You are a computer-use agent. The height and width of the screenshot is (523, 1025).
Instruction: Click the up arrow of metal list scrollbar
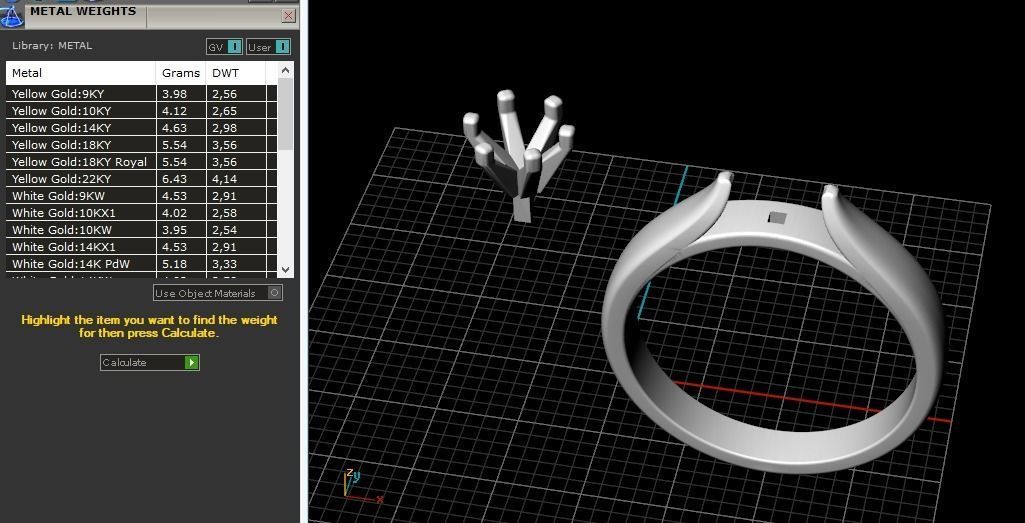[286, 70]
